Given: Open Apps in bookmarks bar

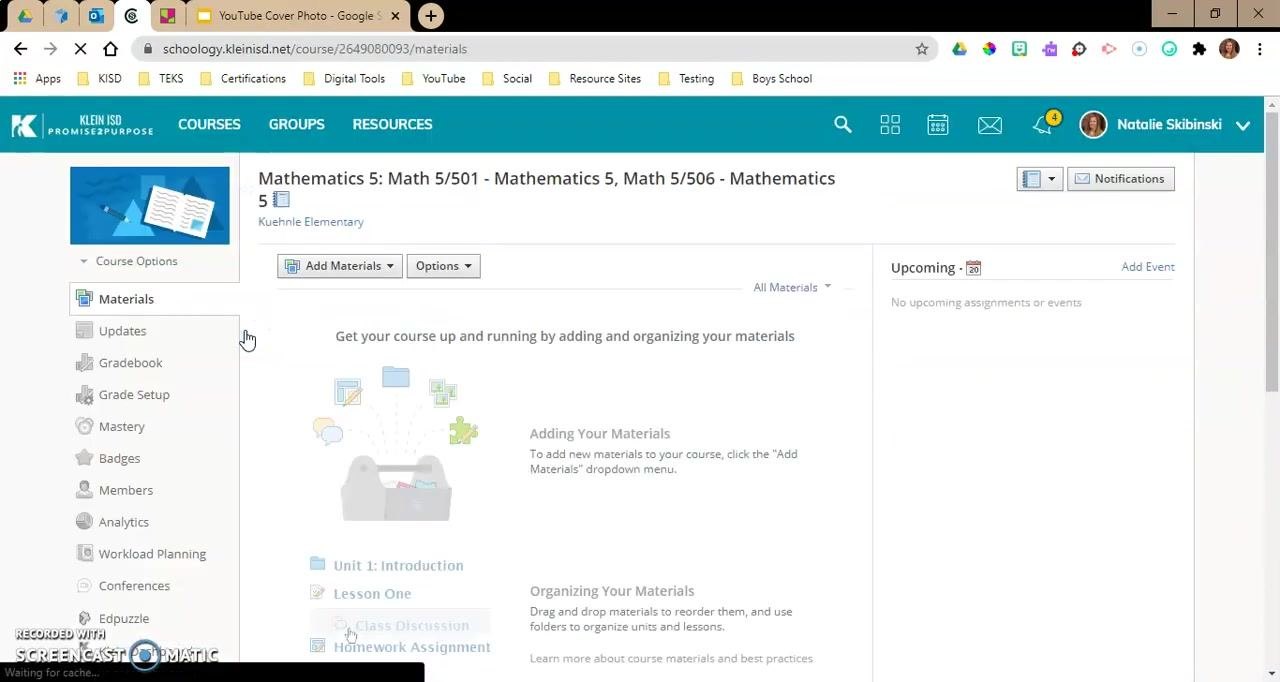Looking at the screenshot, I should 37,78.
